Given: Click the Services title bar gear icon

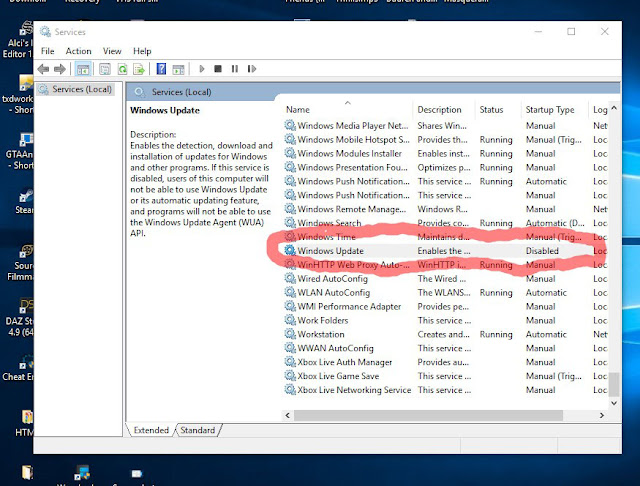Looking at the screenshot, I should tap(45, 32).
